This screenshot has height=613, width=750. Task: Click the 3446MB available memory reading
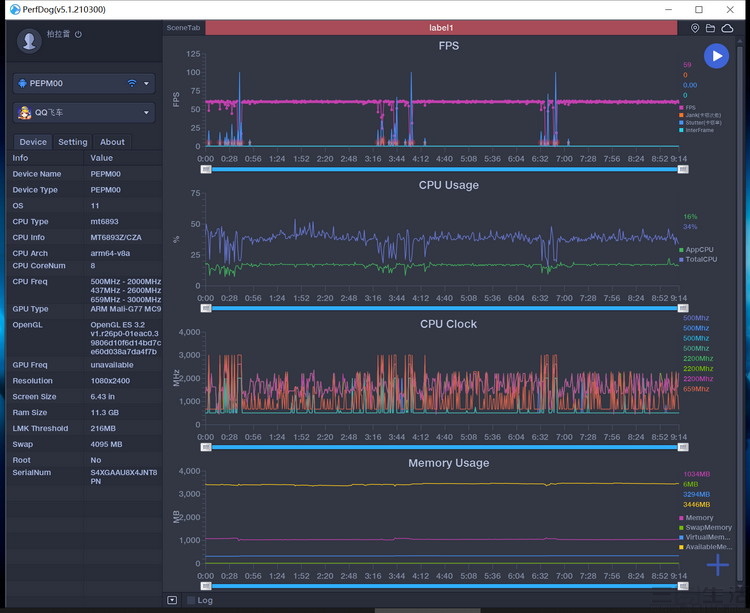[x=696, y=504]
